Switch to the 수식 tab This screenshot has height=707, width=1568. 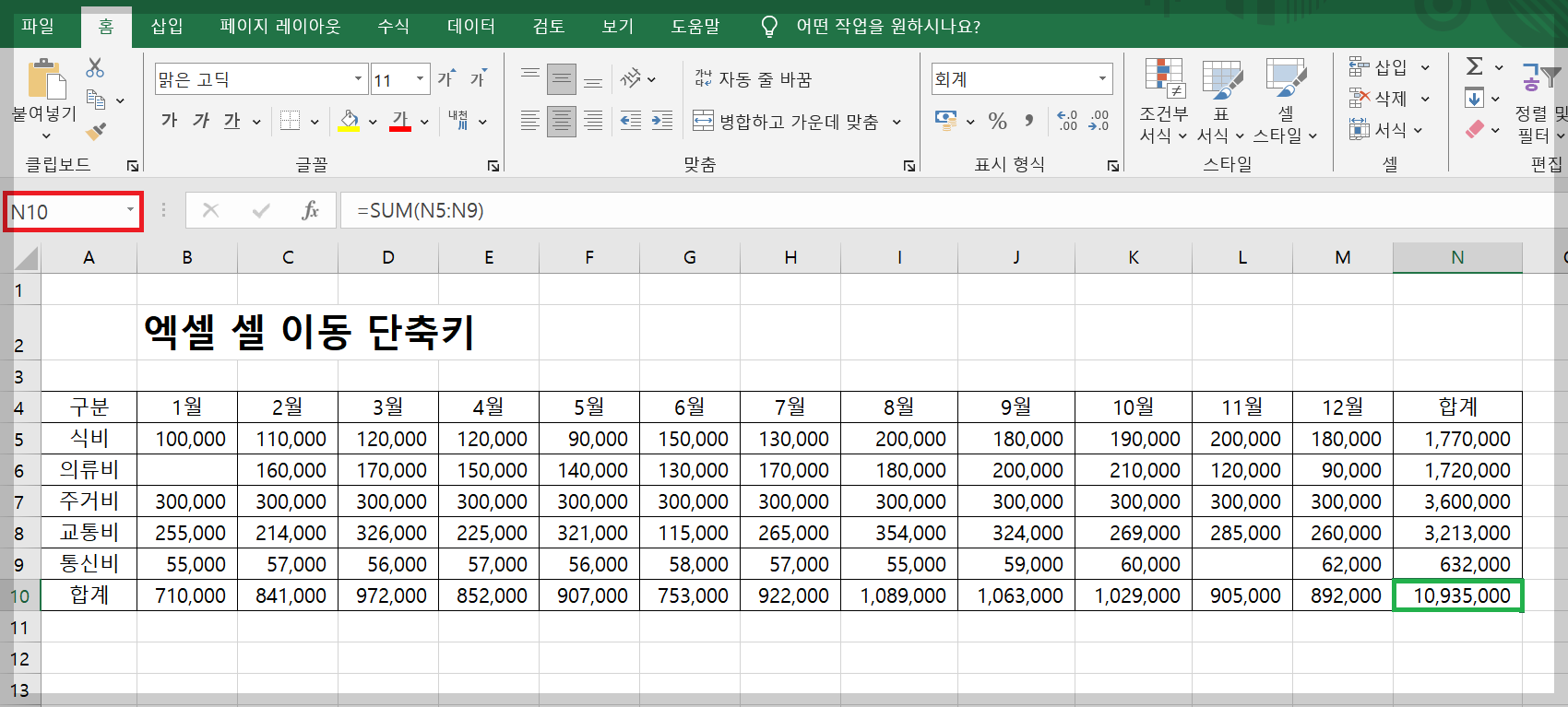pos(393,26)
